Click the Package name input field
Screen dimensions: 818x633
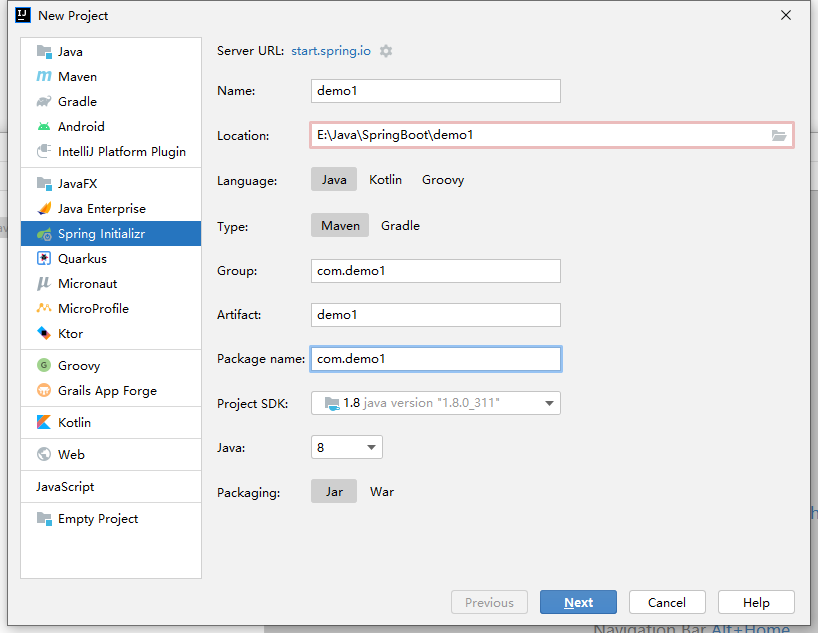click(436, 359)
